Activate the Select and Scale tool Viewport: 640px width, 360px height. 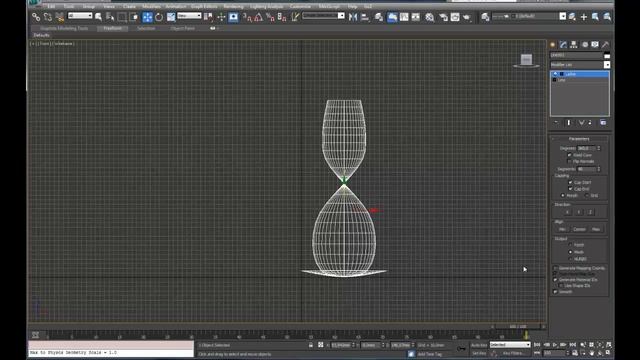click(171, 17)
